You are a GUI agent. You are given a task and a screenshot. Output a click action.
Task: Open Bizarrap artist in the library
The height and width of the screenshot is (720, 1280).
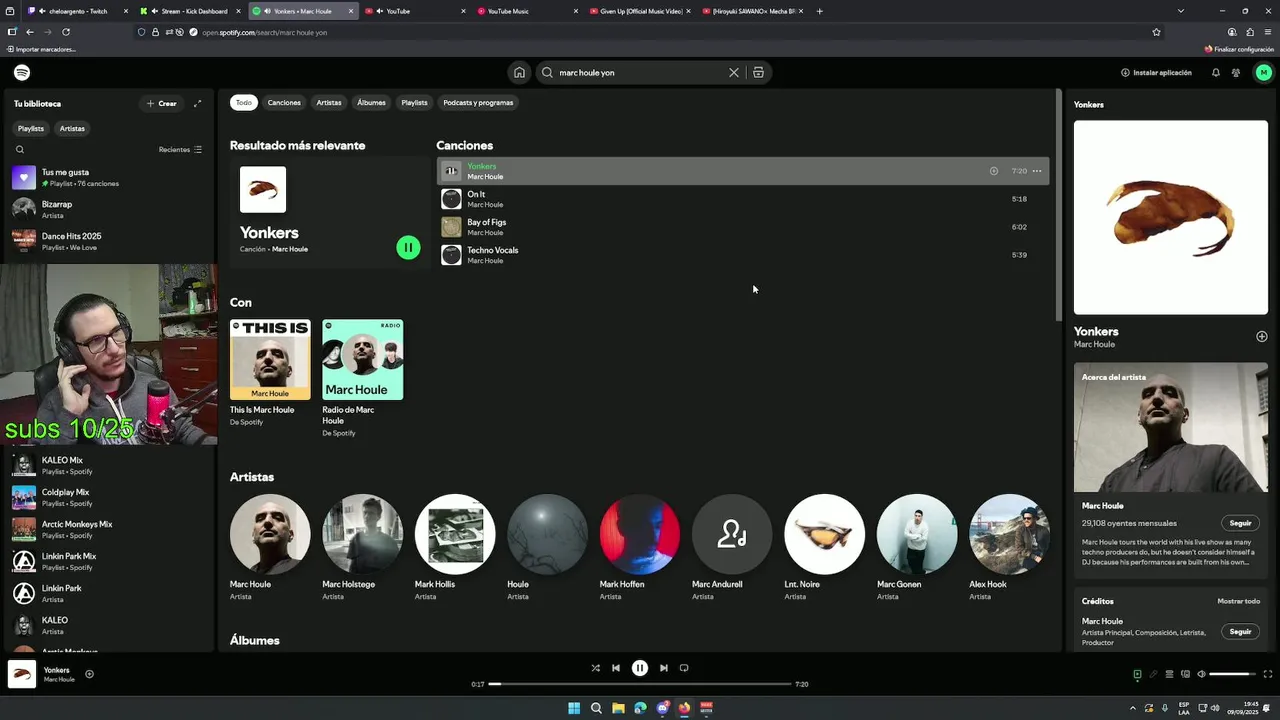point(108,209)
